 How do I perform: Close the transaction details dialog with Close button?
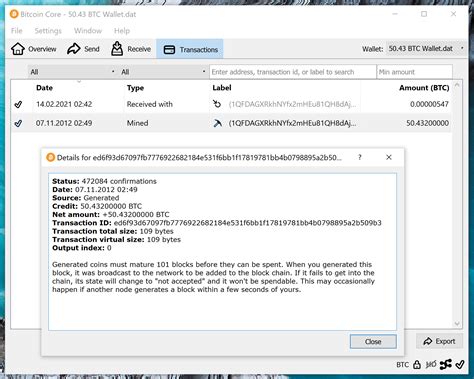click(373, 342)
